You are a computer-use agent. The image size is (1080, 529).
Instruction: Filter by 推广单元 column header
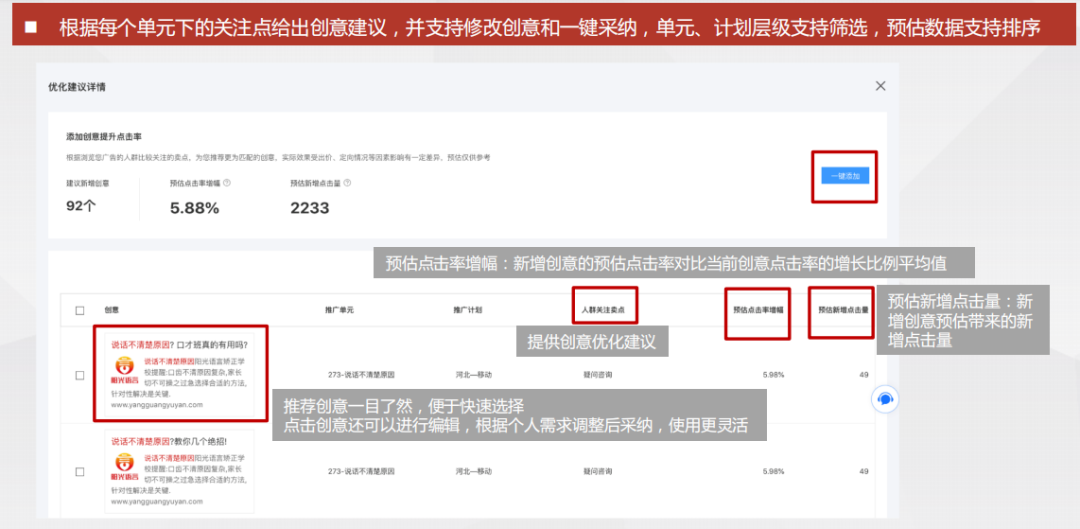pyautogui.click(x=341, y=310)
